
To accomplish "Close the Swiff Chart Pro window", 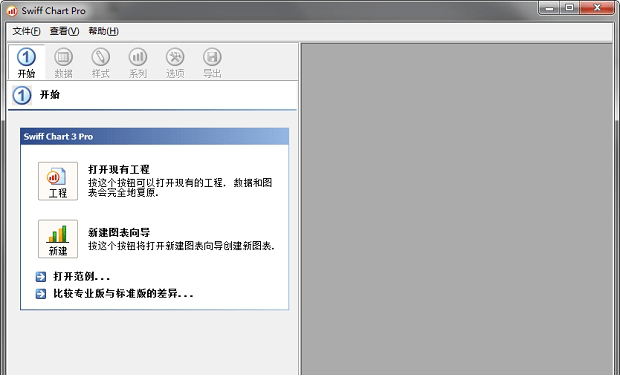I will (x=597, y=8).
